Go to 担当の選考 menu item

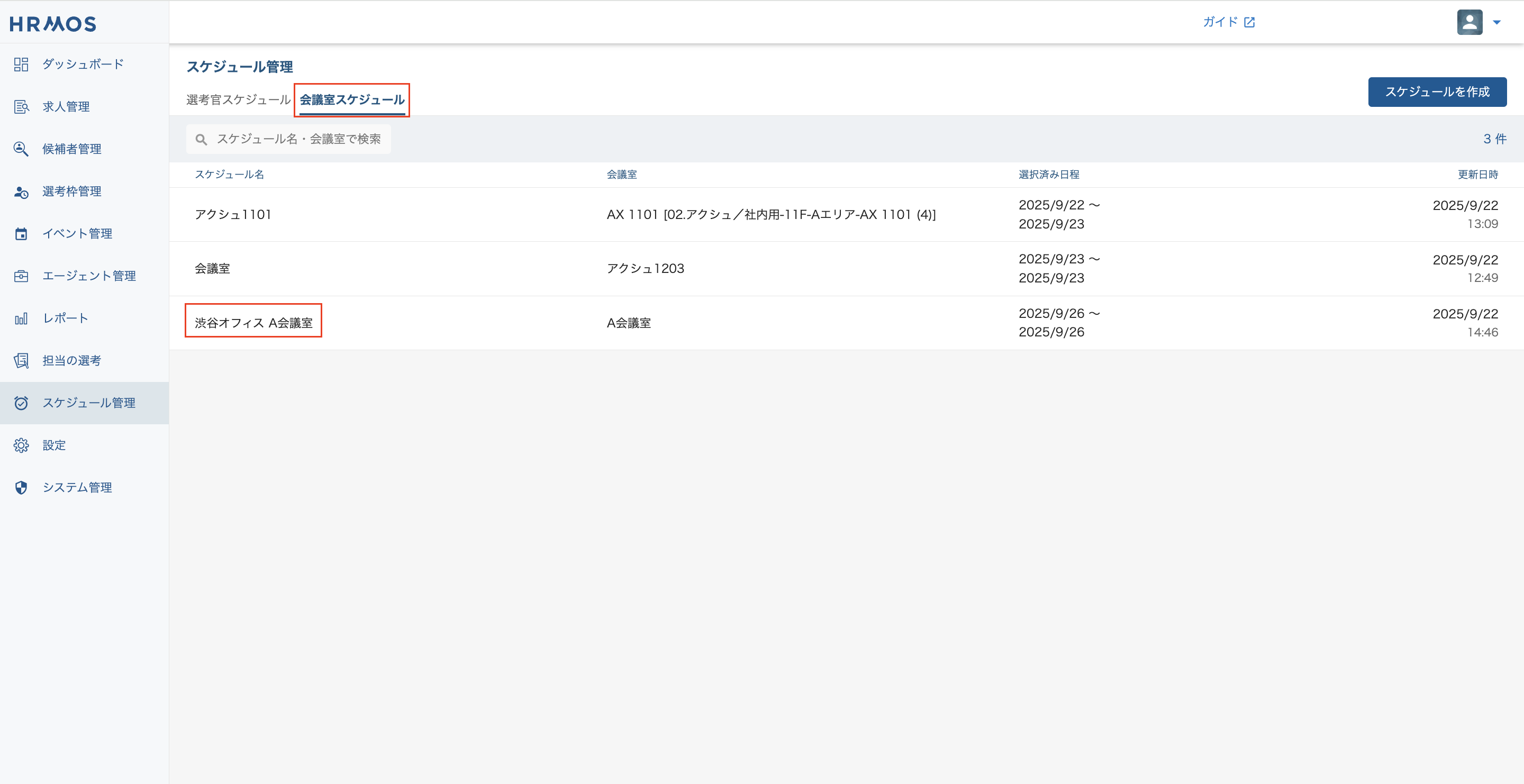pyautogui.click(x=71, y=361)
